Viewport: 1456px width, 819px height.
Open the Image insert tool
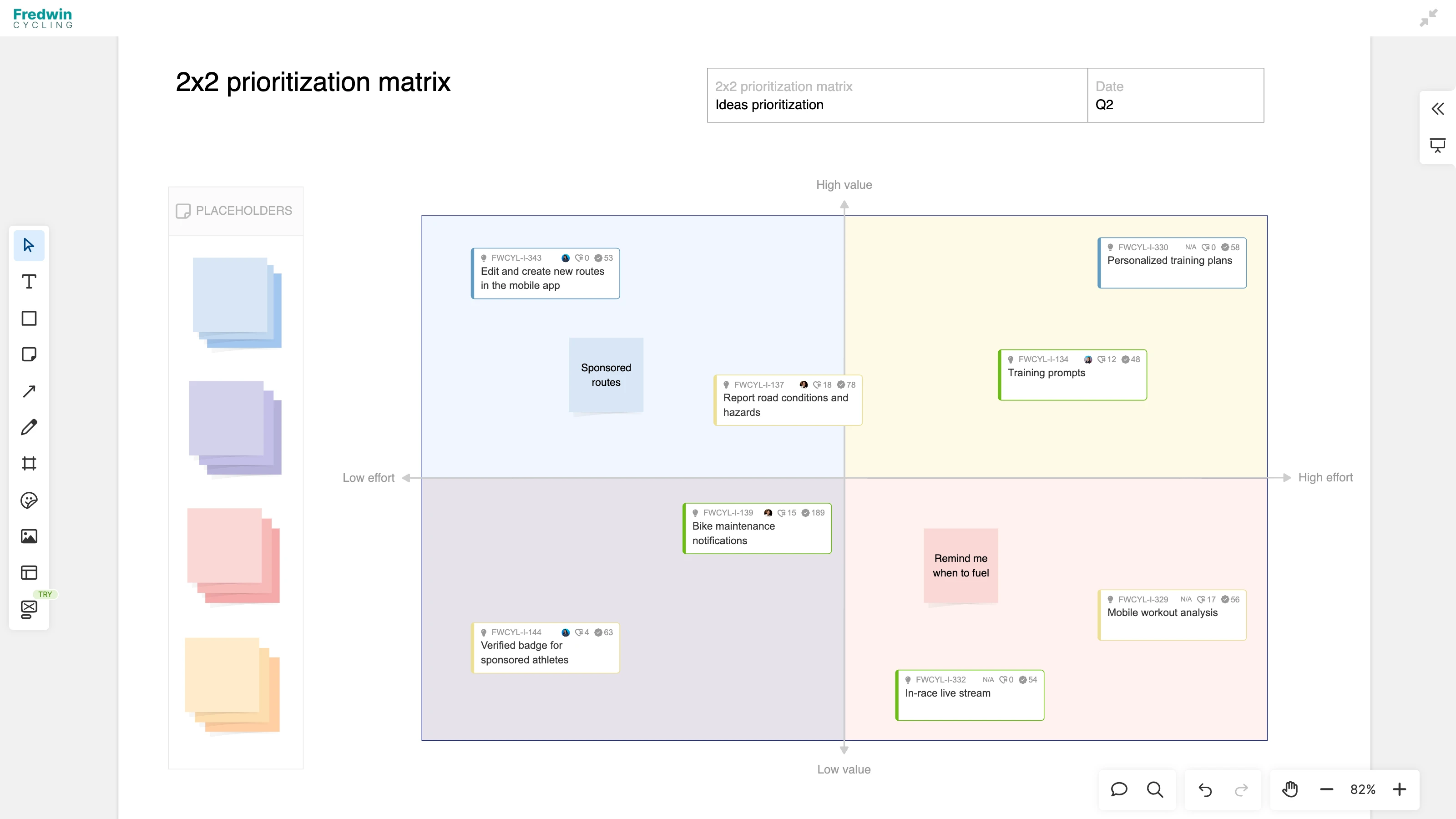point(29,536)
